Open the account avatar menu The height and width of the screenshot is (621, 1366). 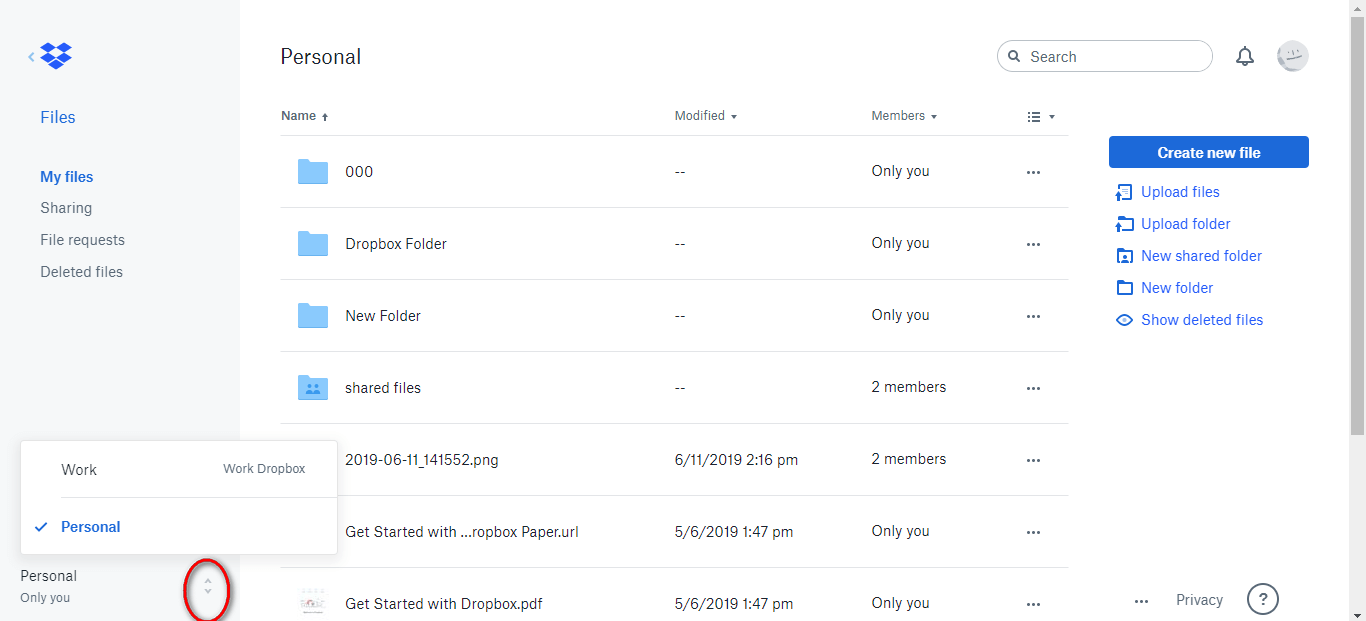1293,56
